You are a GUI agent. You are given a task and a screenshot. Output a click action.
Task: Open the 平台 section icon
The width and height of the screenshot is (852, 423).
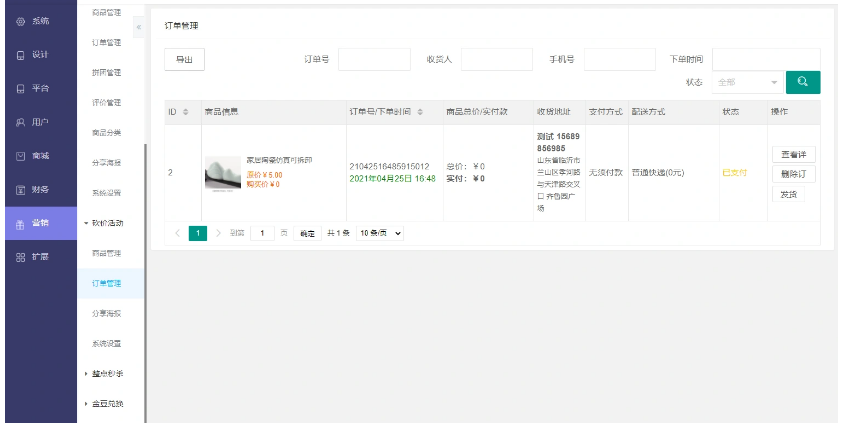pos(21,89)
